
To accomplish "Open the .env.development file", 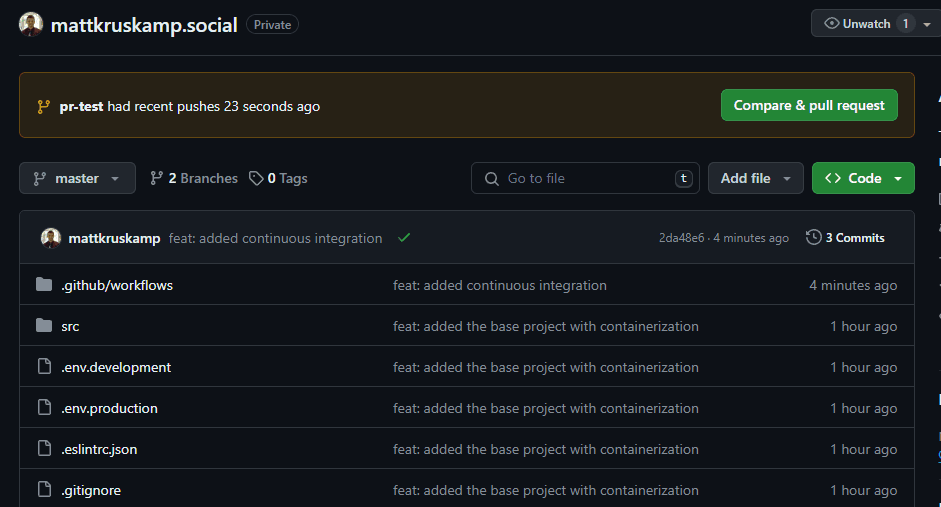I will [x=116, y=367].
